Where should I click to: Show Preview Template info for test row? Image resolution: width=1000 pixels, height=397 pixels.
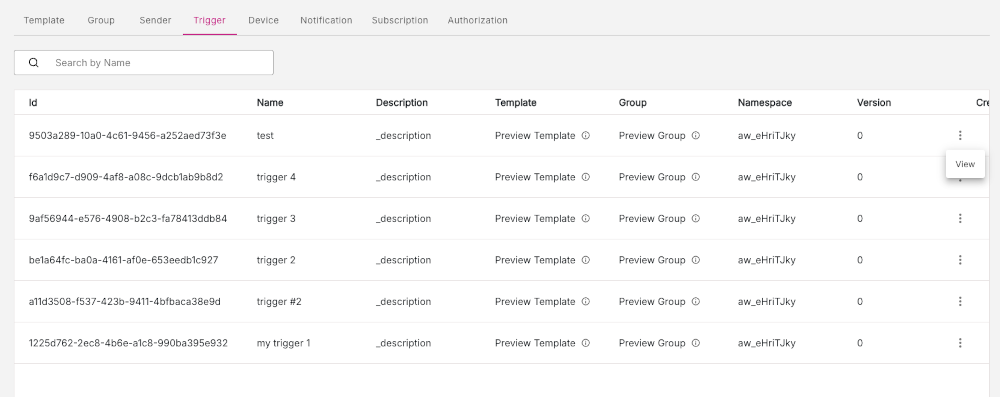pyautogui.click(x=585, y=135)
